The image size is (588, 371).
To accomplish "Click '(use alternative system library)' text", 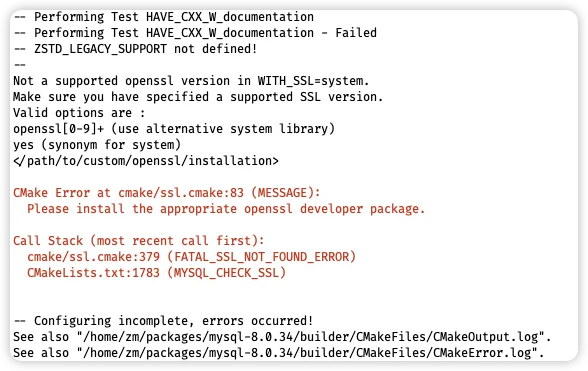I will tap(223, 129).
